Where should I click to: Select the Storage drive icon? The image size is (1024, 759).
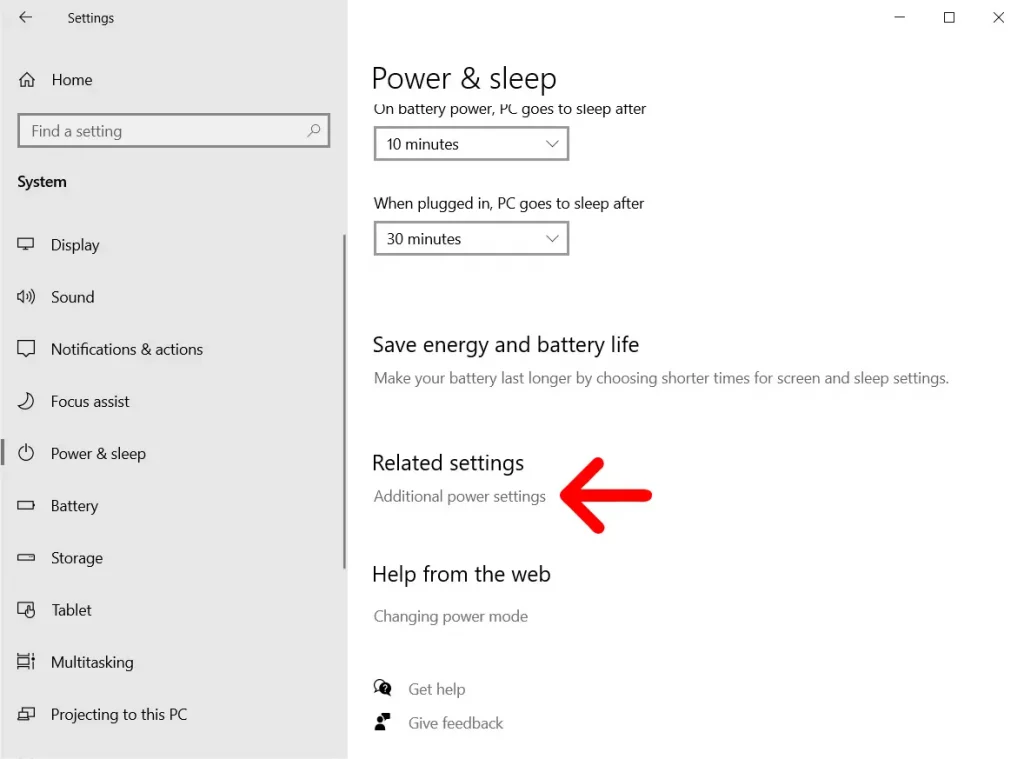click(x=27, y=558)
